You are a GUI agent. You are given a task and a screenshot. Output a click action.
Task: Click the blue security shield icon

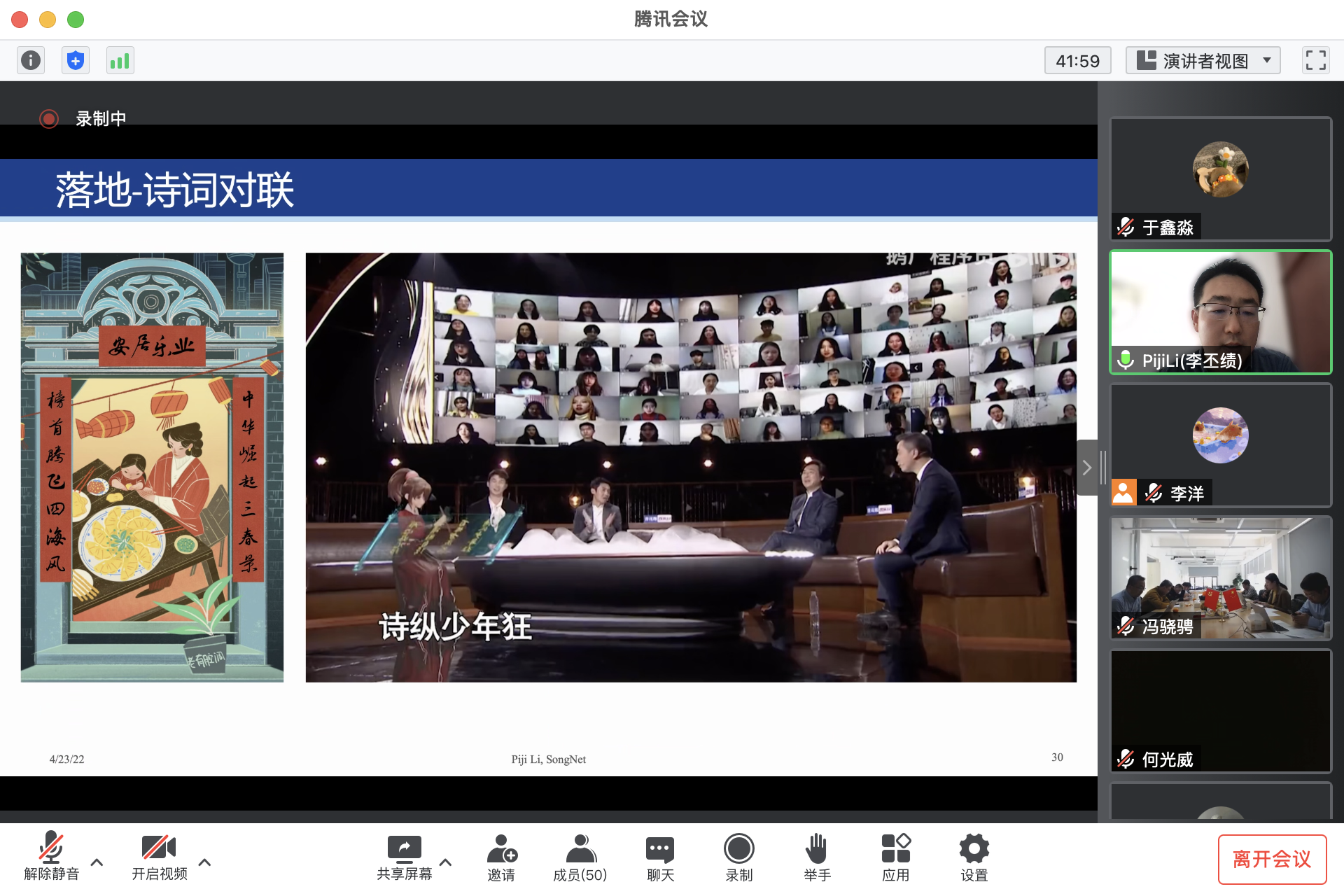click(75, 60)
